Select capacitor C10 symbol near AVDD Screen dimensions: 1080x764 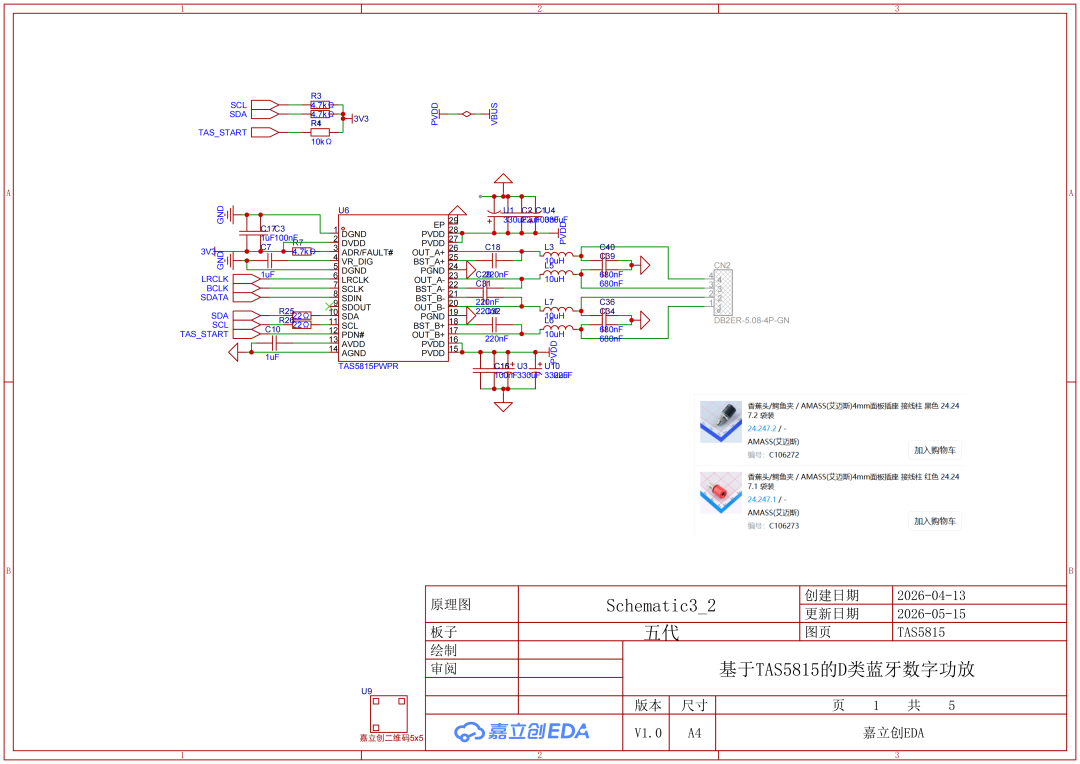coord(274,343)
